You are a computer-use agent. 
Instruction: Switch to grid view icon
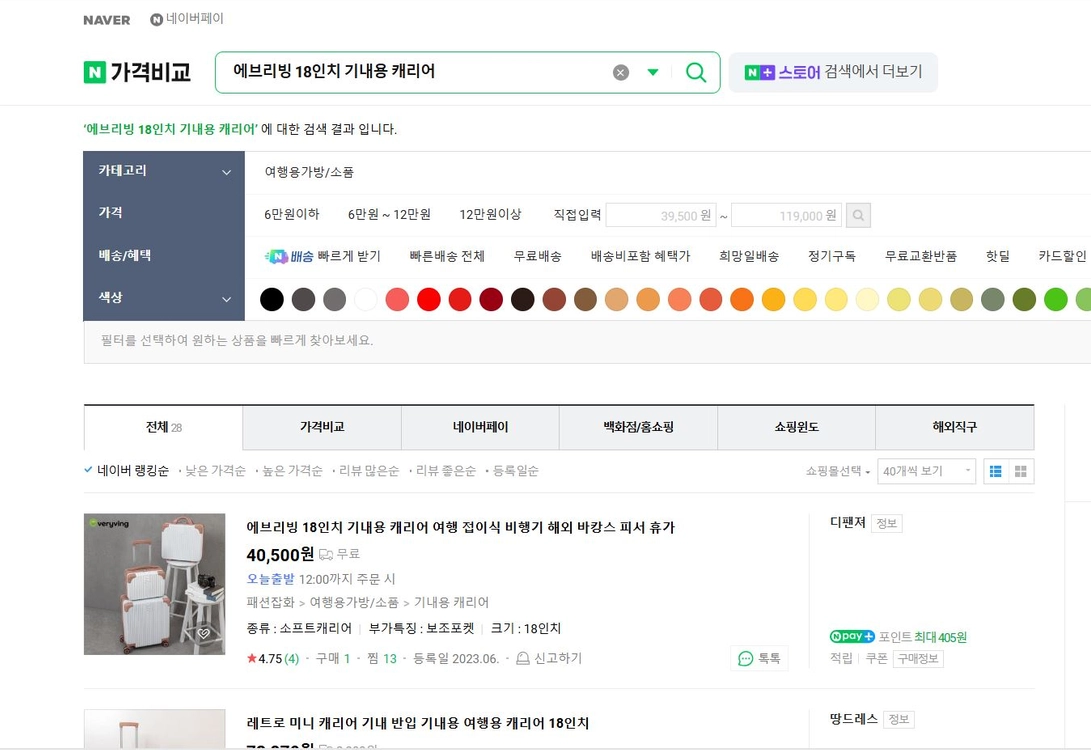tap(1021, 471)
